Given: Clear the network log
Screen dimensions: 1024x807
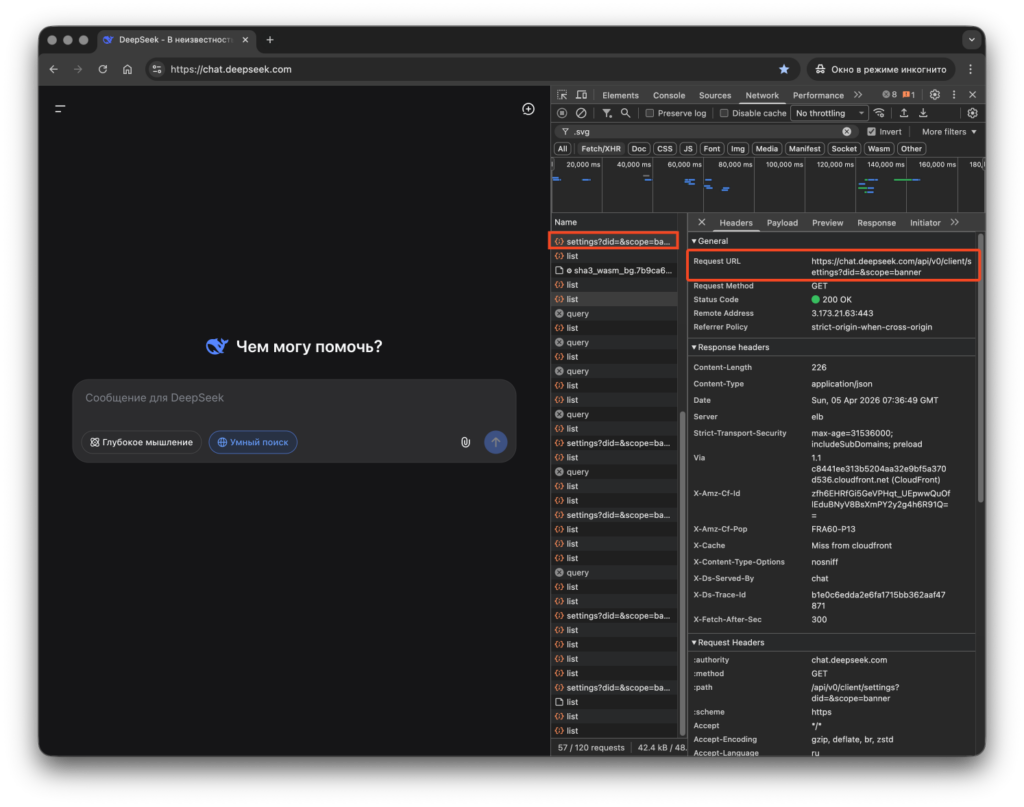Looking at the screenshot, I should point(581,114).
